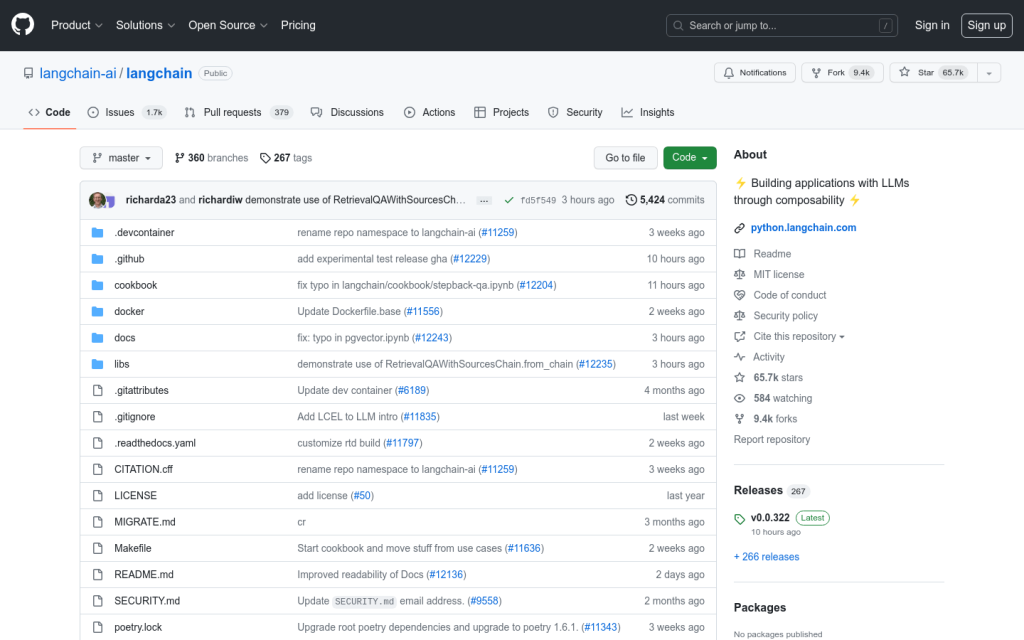The width and height of the screenshot is (1024, 640).
Task: Open the poetry.lock file
Action: point(138,627)
